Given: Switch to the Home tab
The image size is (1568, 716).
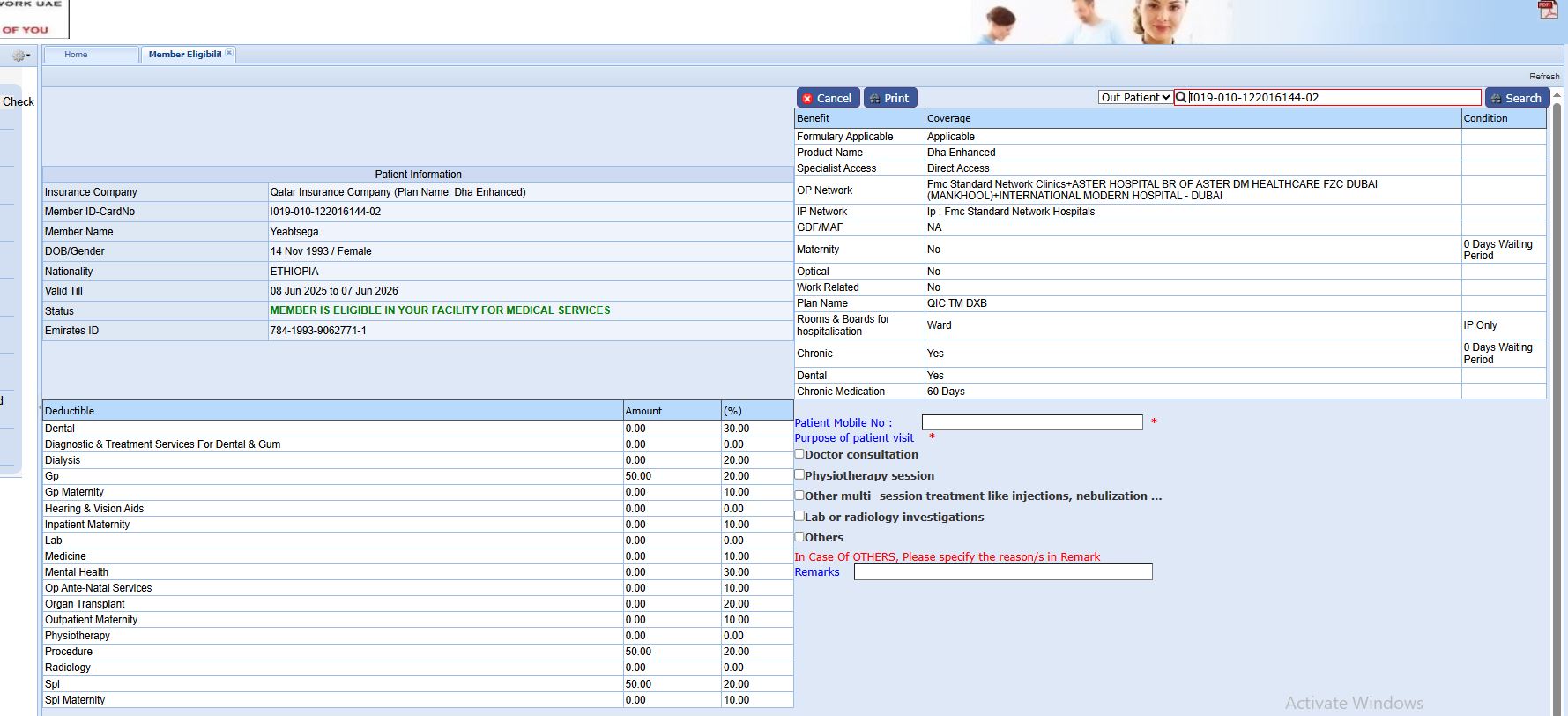Looking at the screenshot, I should click(76, 55).
